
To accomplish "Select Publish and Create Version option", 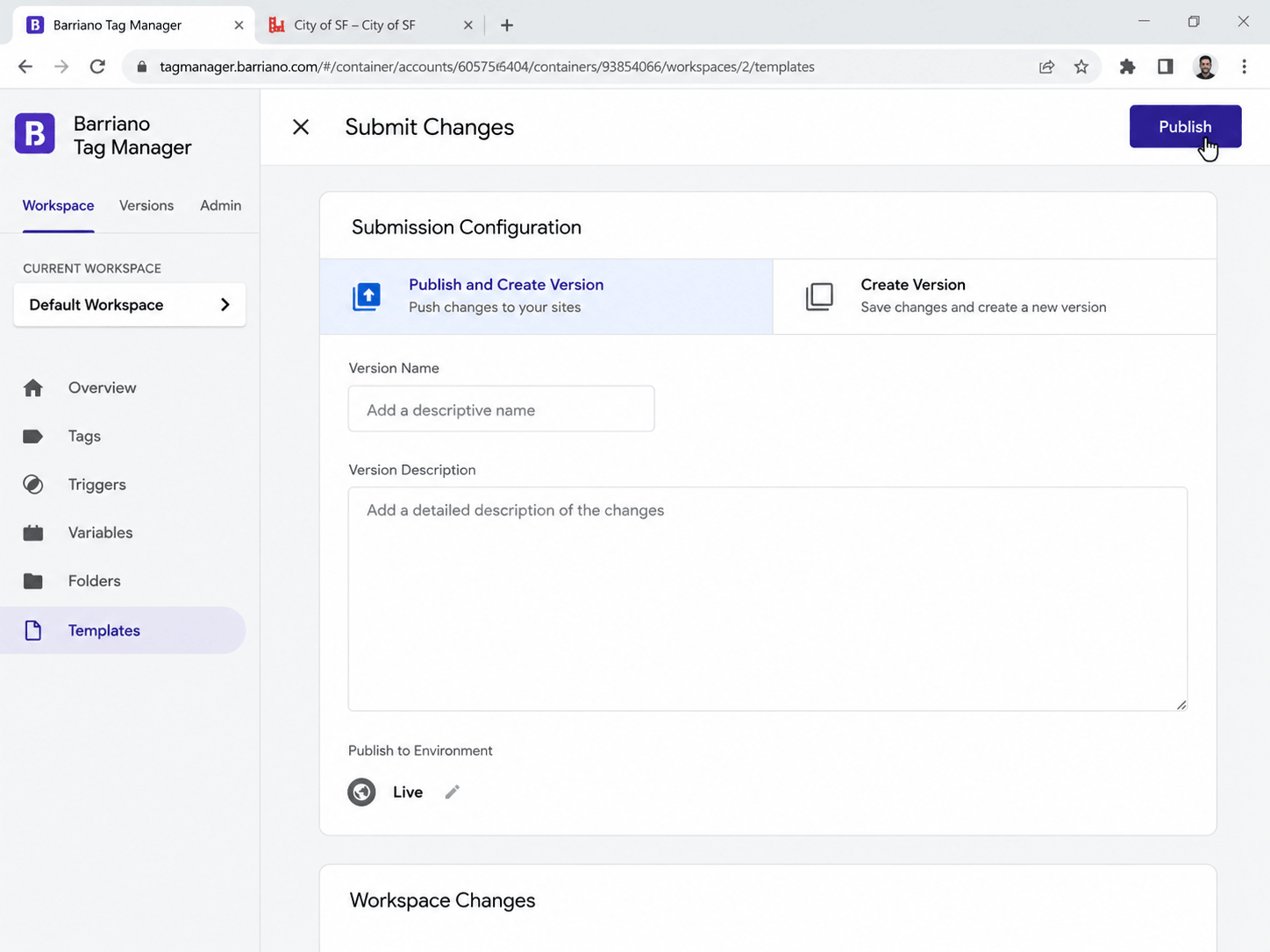I will pyautogui.click(x=546, y=296).
